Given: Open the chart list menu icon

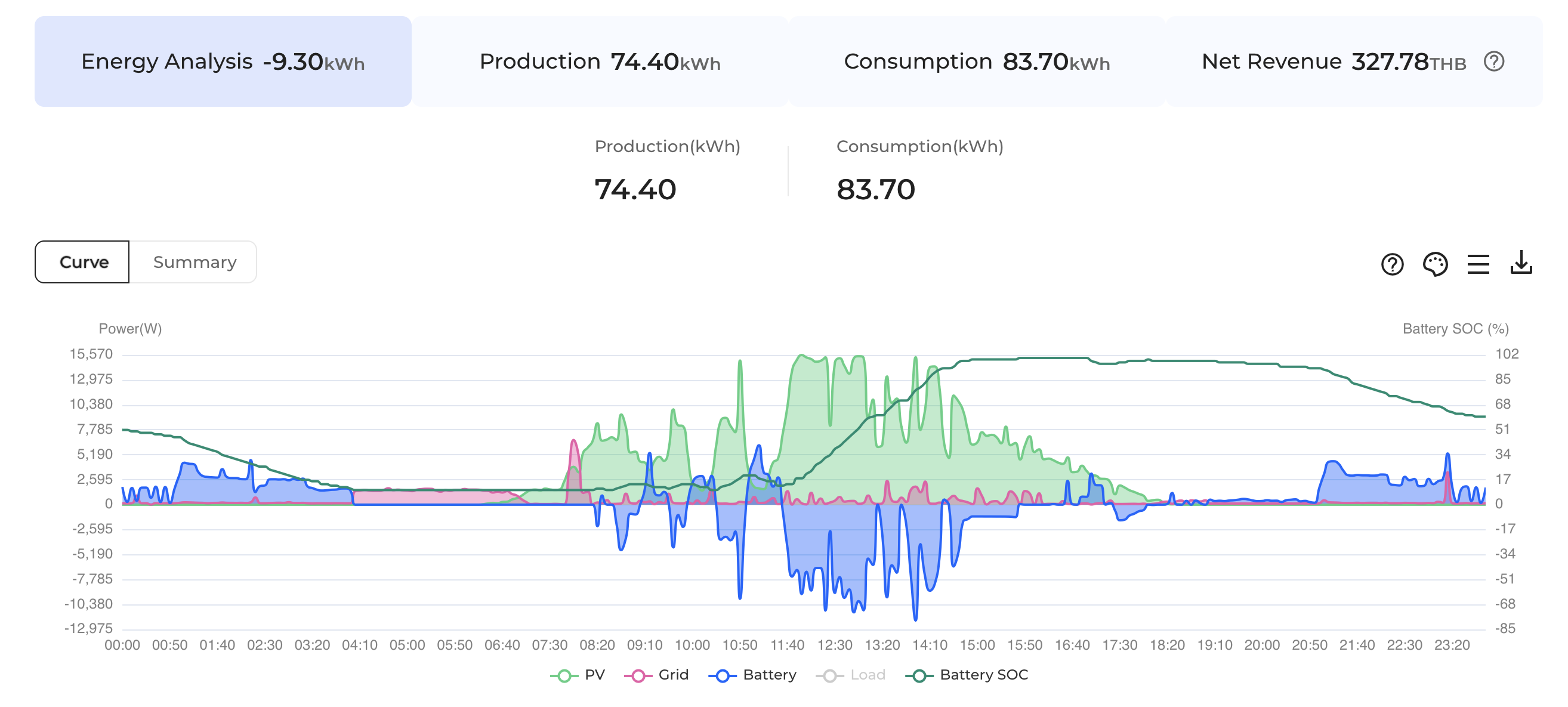Looking at the screenshot, I should pos(1477,264).
